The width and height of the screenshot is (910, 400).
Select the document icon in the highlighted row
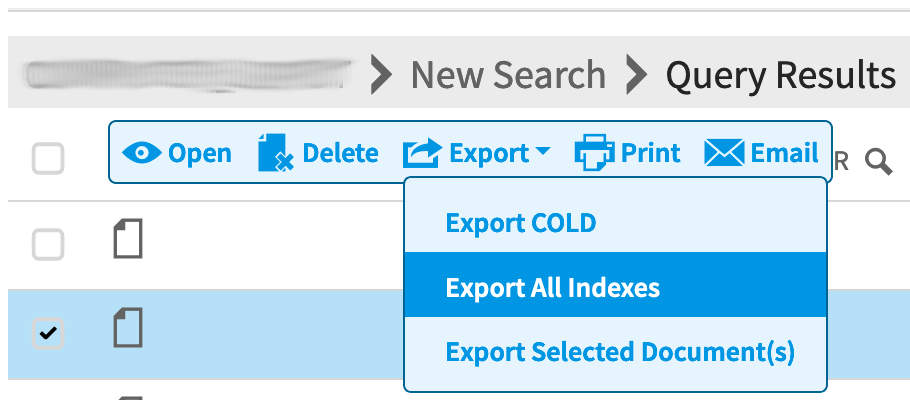128,328
